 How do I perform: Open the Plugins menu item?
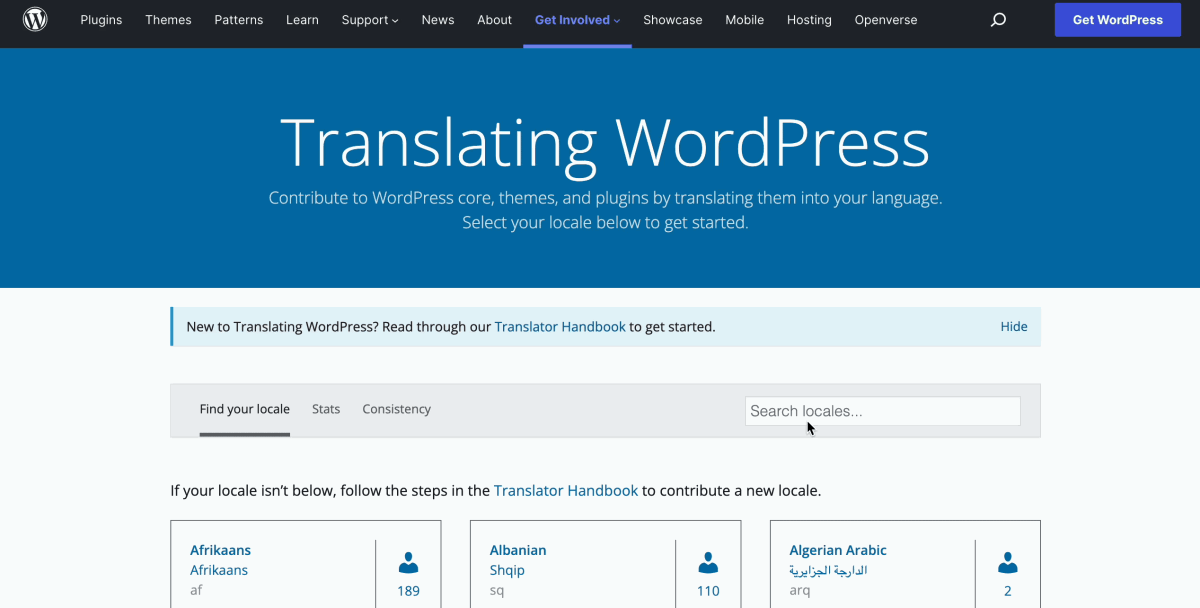click(101, 20)
